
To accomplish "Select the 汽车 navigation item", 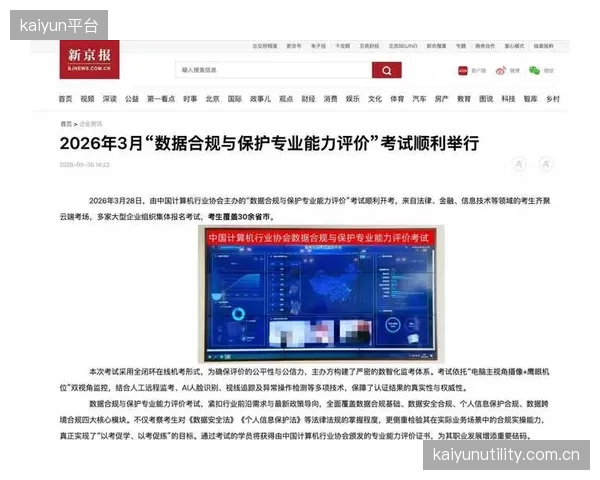I will point(419,99).
